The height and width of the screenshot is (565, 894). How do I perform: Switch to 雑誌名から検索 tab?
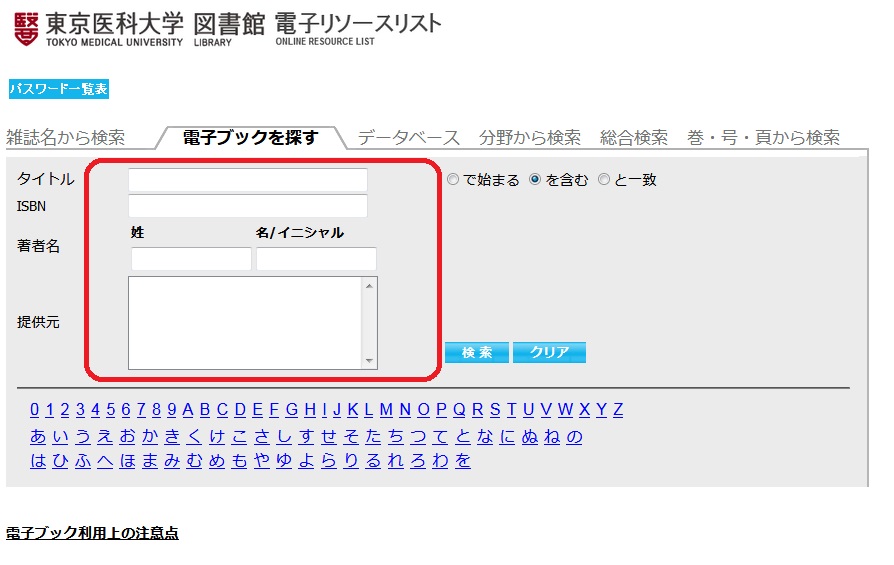click(x=66, y=137)
